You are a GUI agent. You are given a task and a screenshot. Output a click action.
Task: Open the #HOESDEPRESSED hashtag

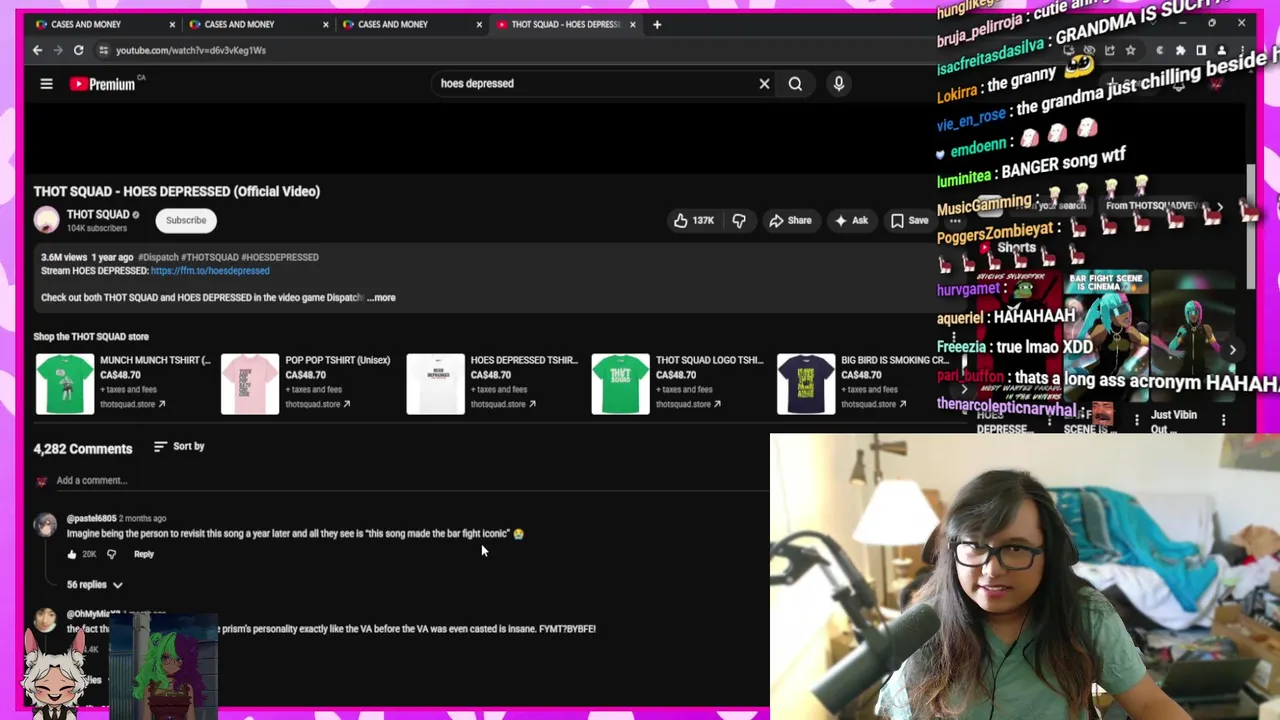click(x=280, y=257)
